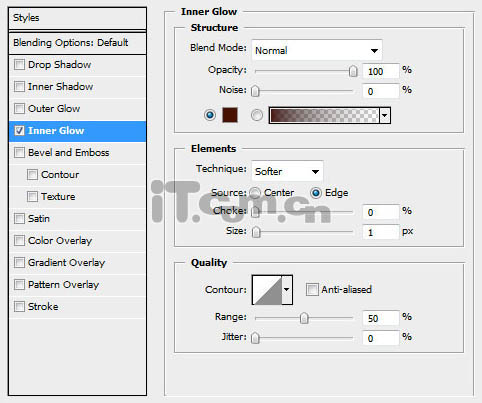Enable the Drop Shadow checkbox

click(x=19, y=64)
